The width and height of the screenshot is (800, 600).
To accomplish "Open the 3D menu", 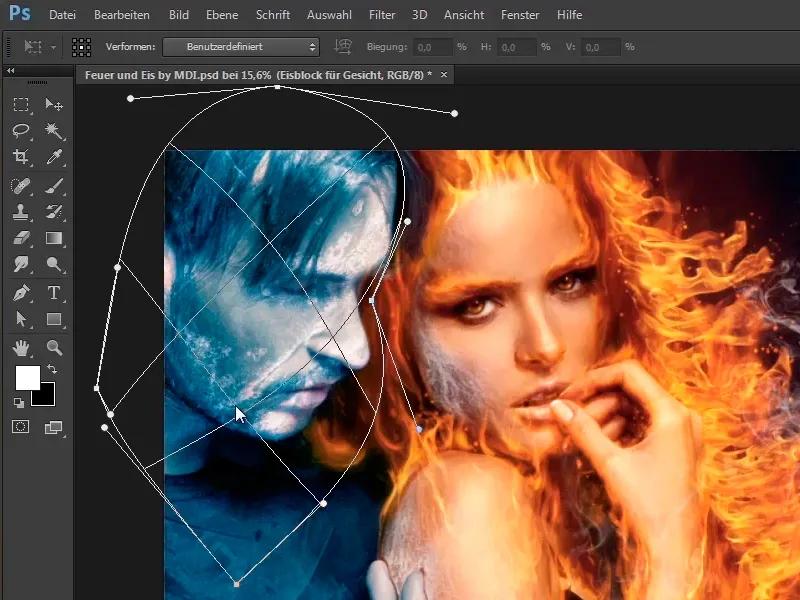I will tap(419, 15).
